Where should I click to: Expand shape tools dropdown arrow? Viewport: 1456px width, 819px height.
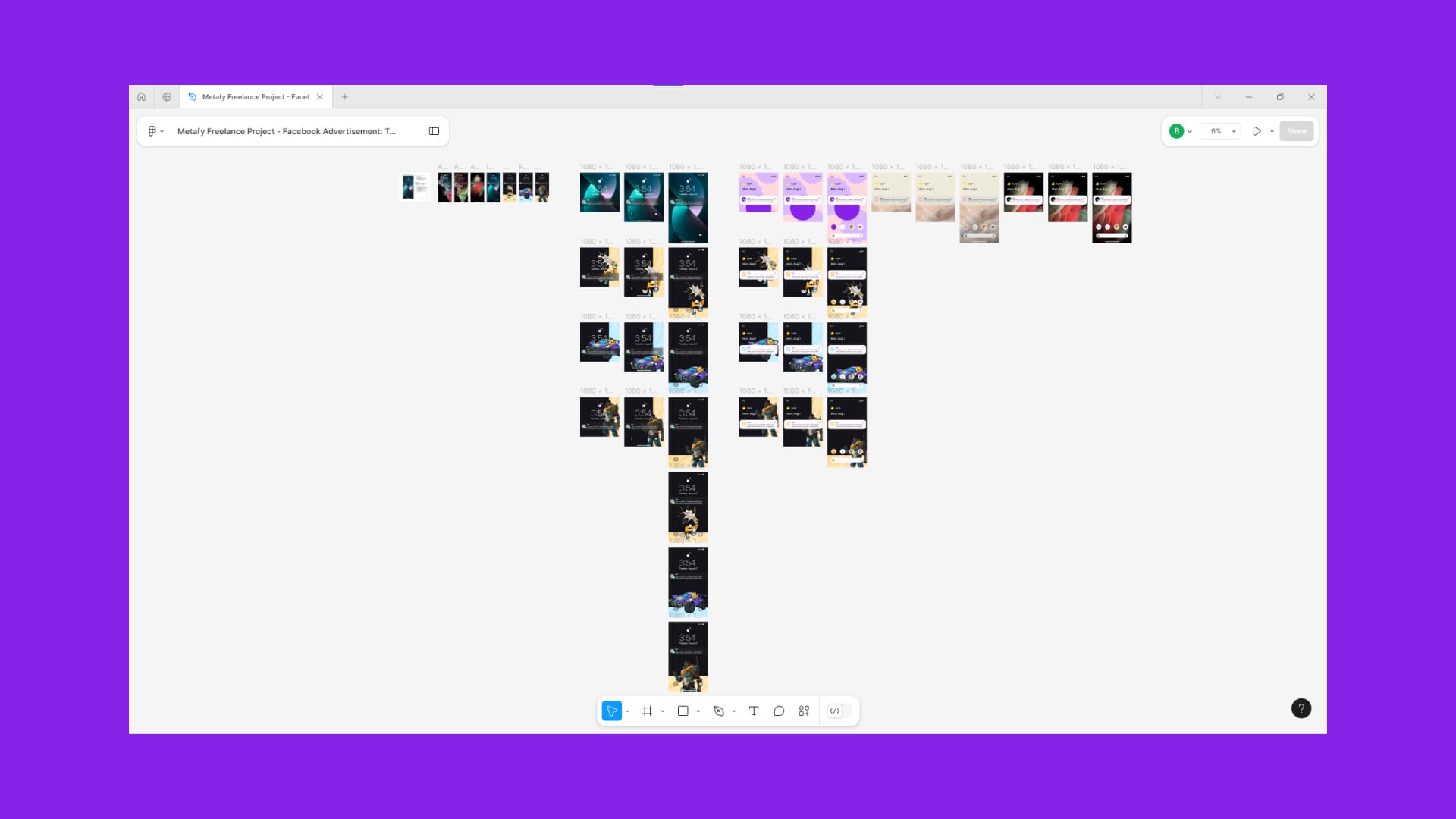click(698, 712)
